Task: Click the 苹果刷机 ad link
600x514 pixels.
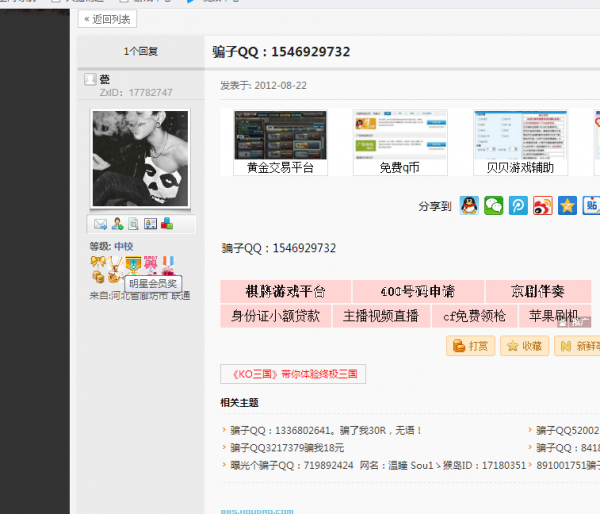Action: pyautogui.click(x=554, y=316)
